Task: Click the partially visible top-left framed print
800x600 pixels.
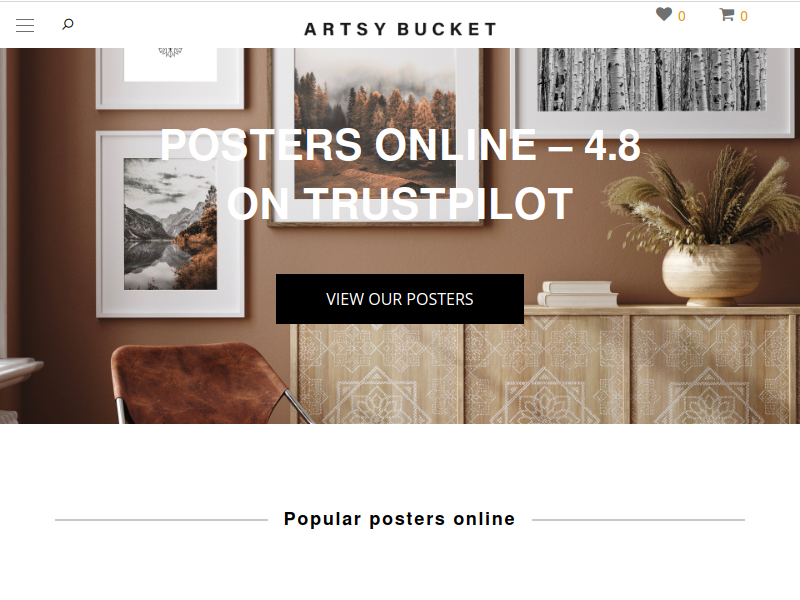Action: point(170,78)
